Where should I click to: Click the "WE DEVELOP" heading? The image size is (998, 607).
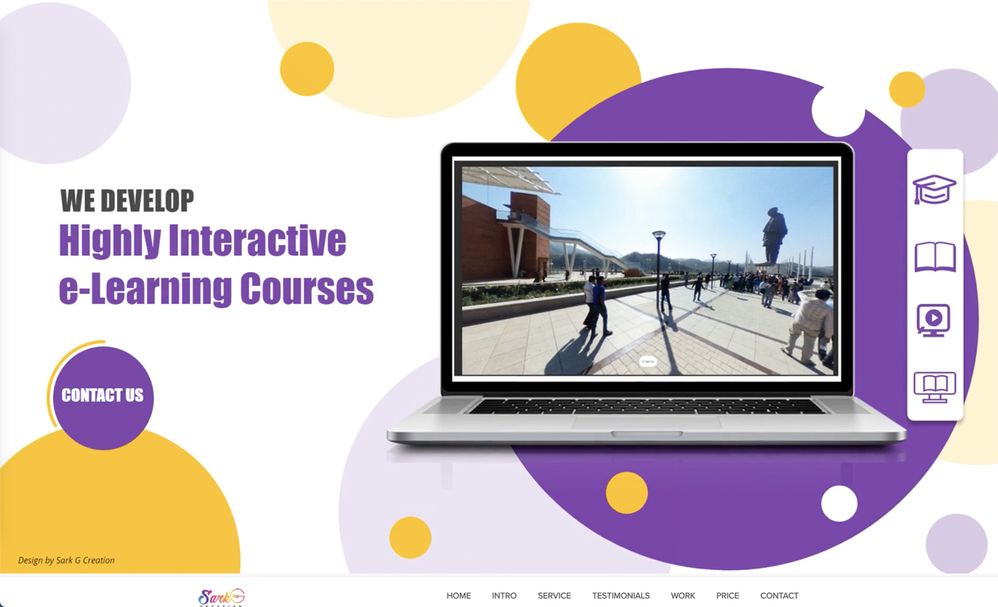(127, 200)
